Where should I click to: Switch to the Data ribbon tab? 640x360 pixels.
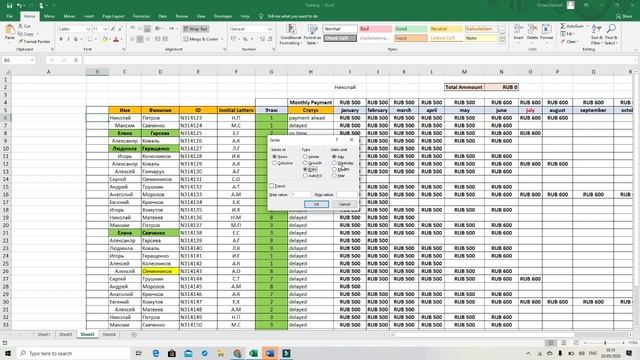tap(162, 16)
